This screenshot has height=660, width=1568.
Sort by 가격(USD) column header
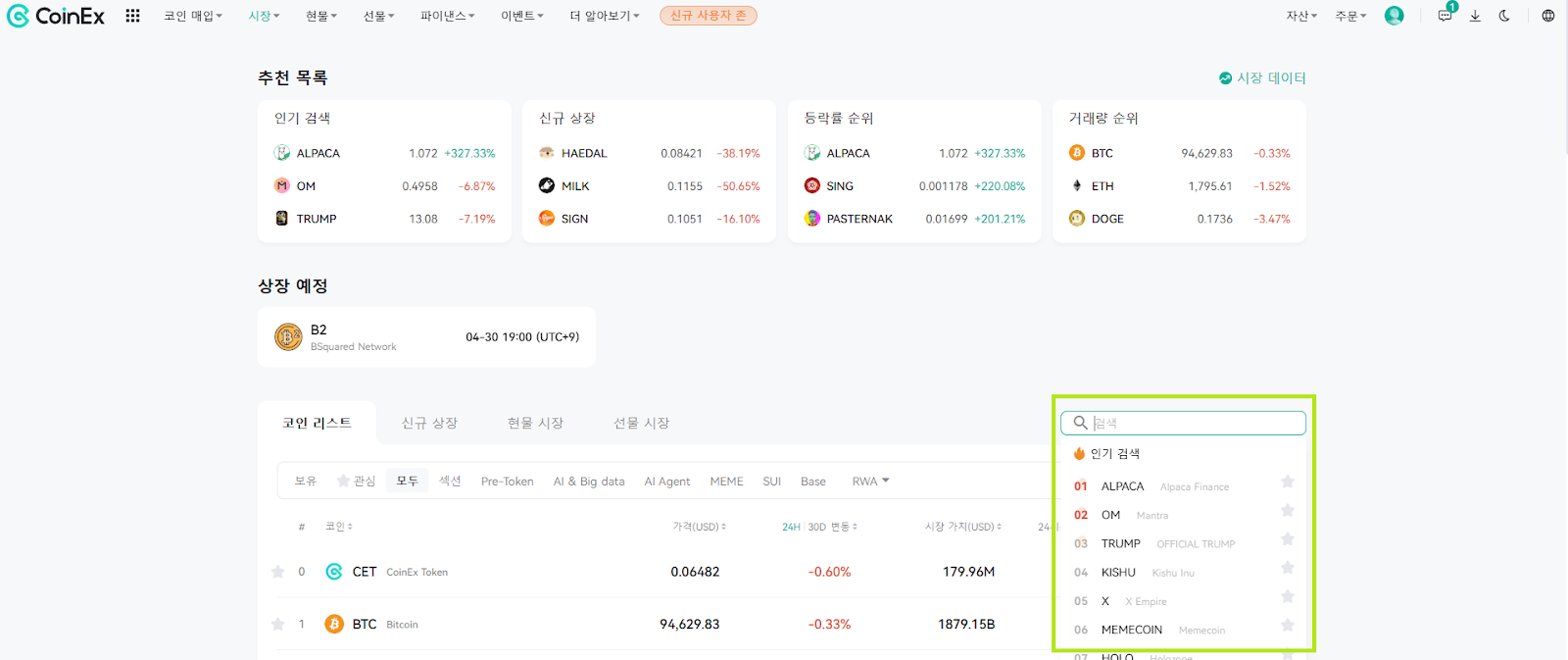tap(699, 527)
